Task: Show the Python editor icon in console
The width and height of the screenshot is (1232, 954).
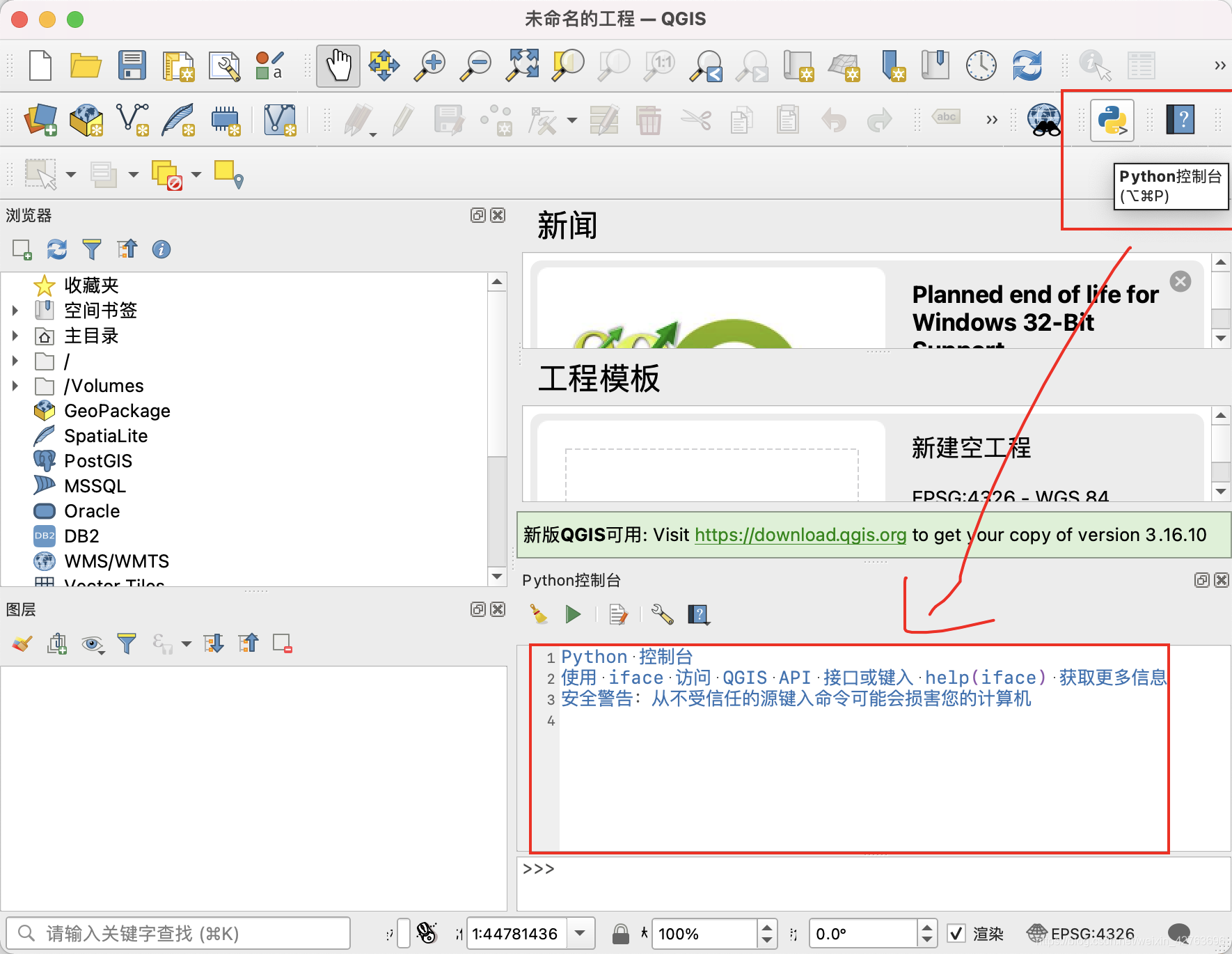Action: tap(618, 613)
